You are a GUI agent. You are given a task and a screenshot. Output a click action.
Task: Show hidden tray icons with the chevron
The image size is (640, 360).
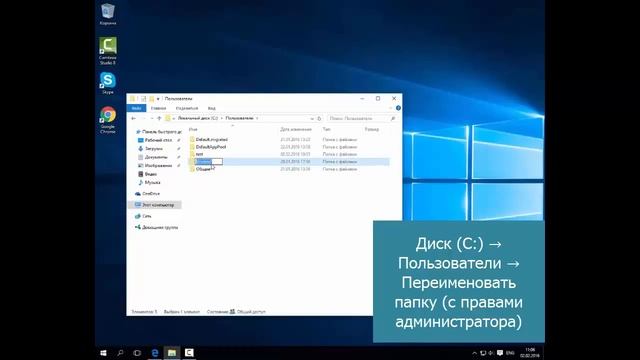click(x=474, y=353)
